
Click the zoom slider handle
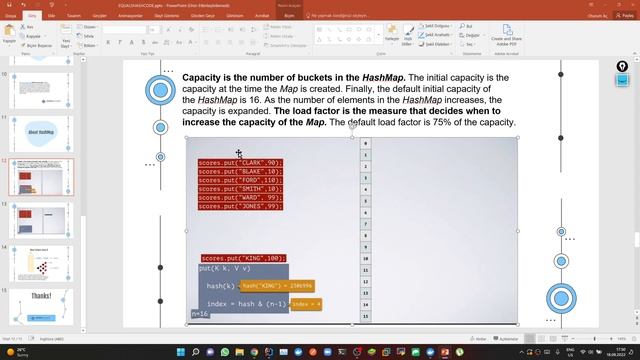point(594,339)
